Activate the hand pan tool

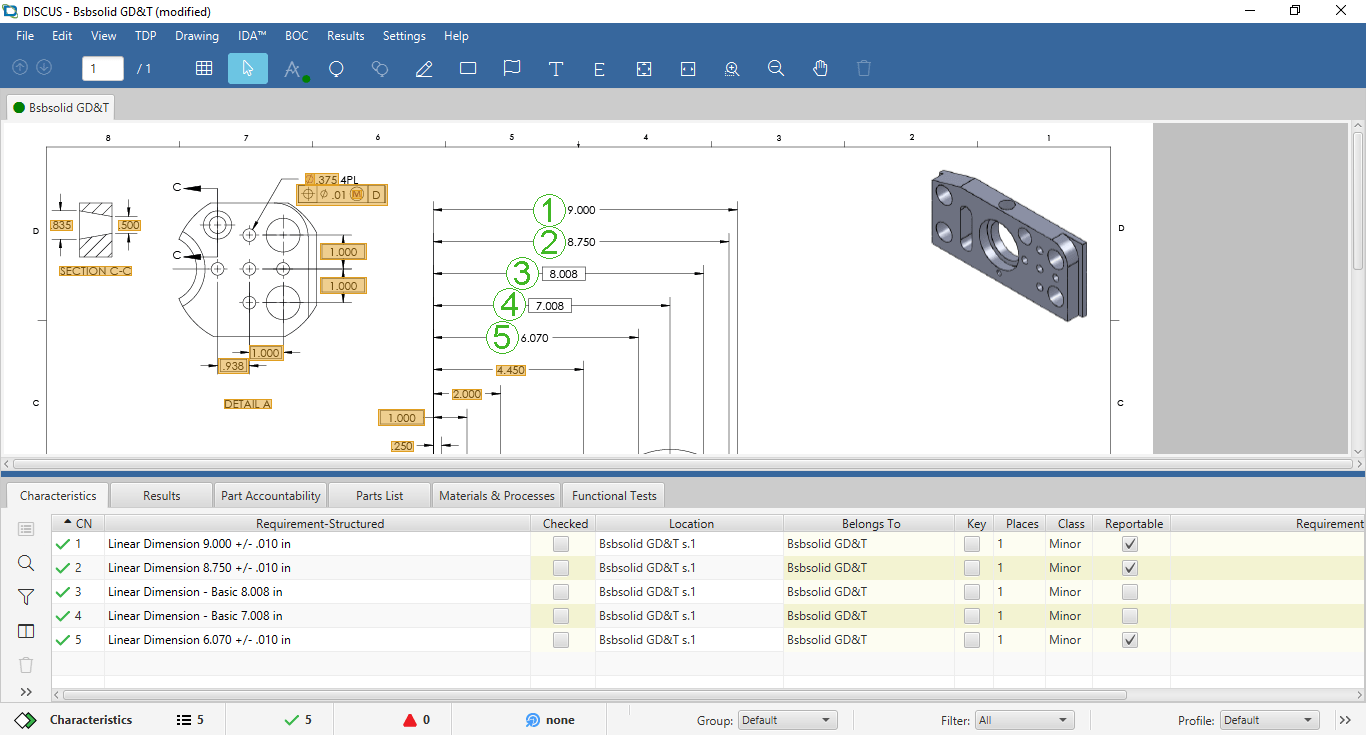click(x=820, y=68)
